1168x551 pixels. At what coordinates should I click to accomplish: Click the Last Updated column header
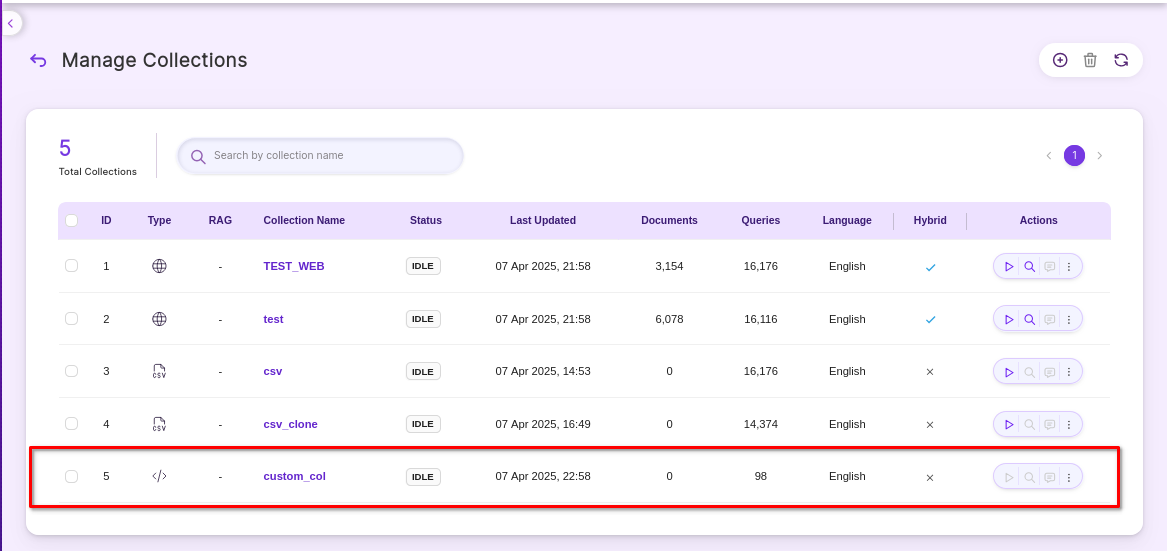(542, 220)
